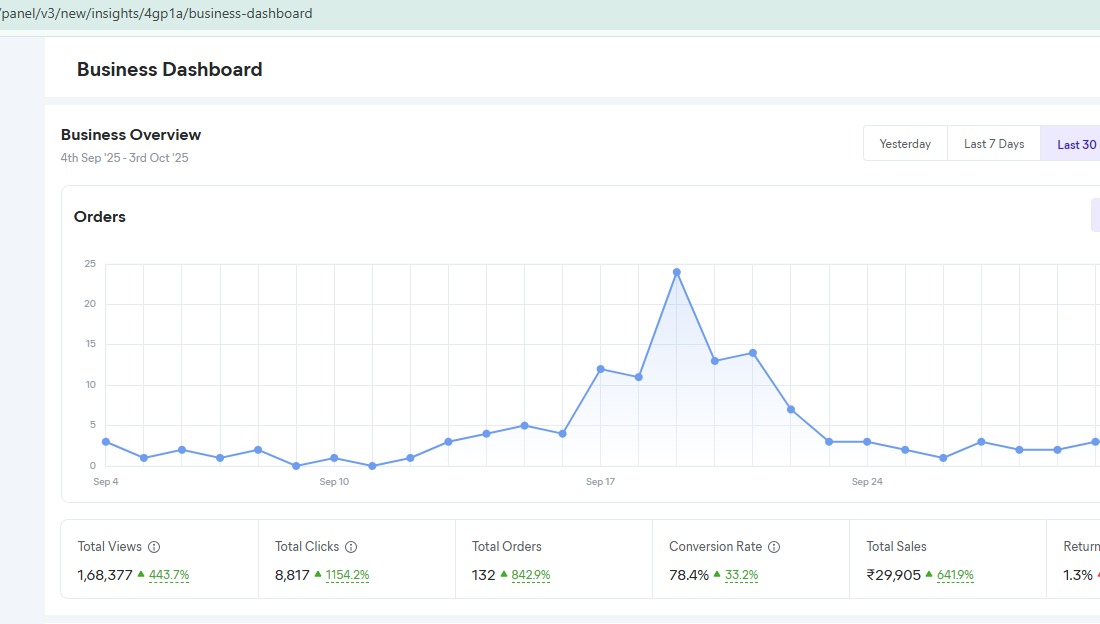Switch to the Last 7 Days tab
This screenshot has height=624, width=1100.
tap(994, 144)
